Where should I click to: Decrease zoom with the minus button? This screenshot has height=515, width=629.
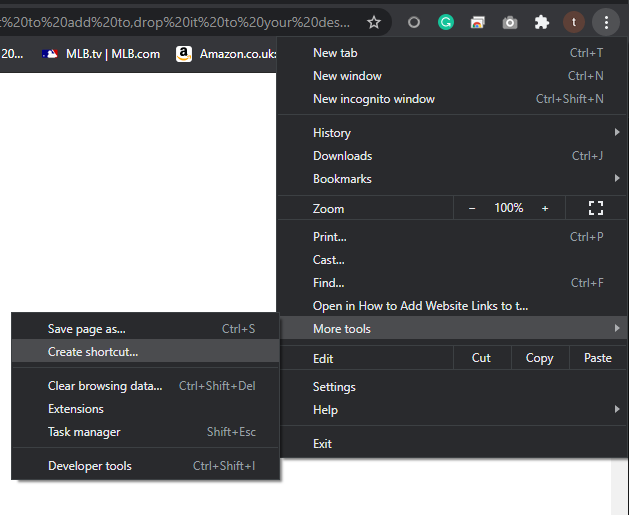(x=472, y=208)
